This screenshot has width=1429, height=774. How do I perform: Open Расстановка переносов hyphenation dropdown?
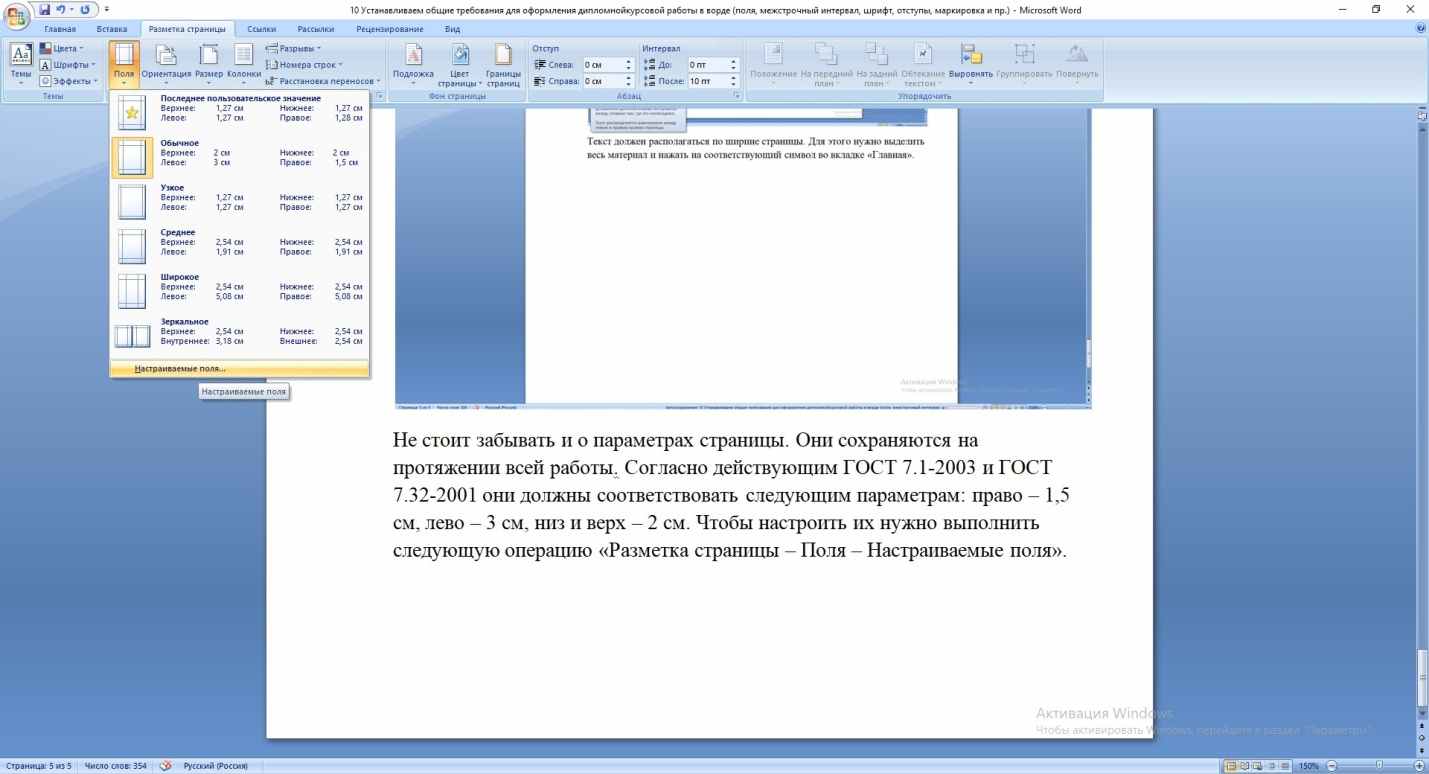click(323, 81)
